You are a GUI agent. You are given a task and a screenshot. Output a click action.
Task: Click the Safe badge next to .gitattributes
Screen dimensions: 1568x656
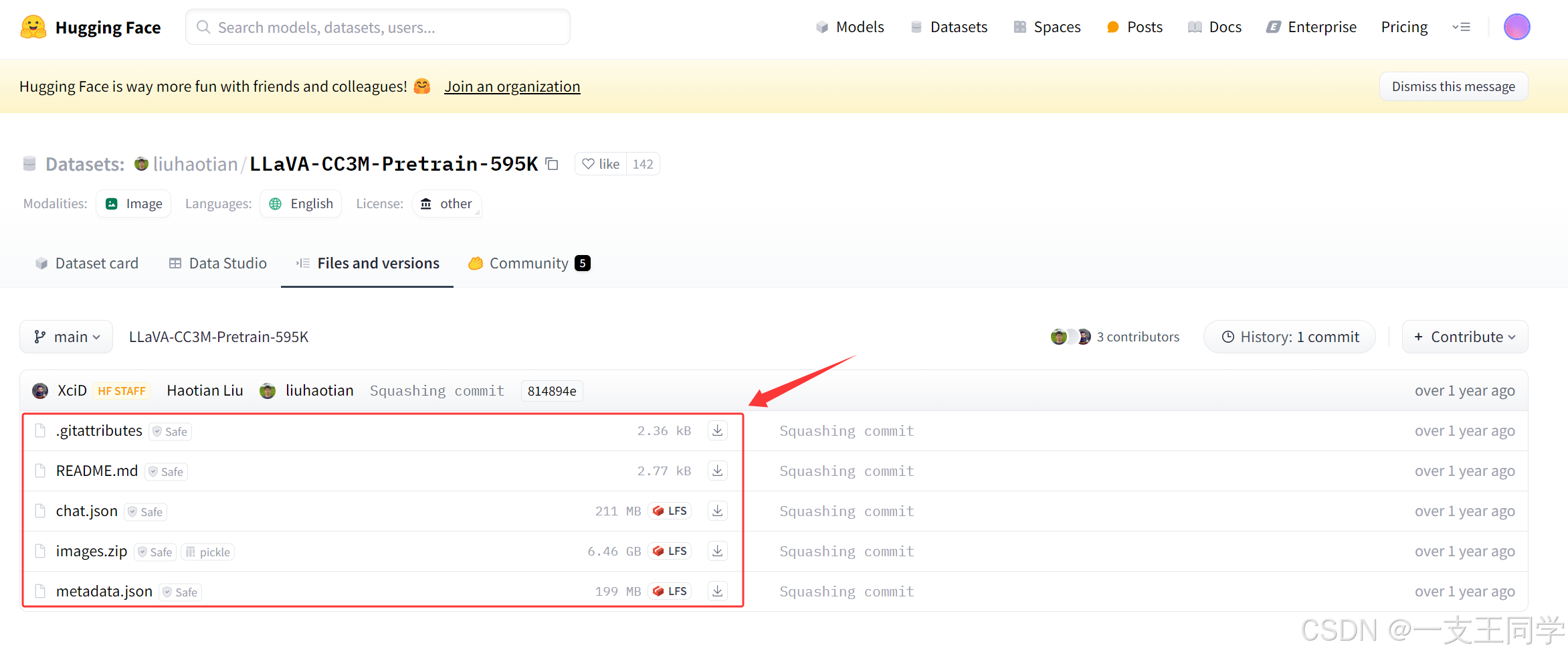[x=171, y=432]
